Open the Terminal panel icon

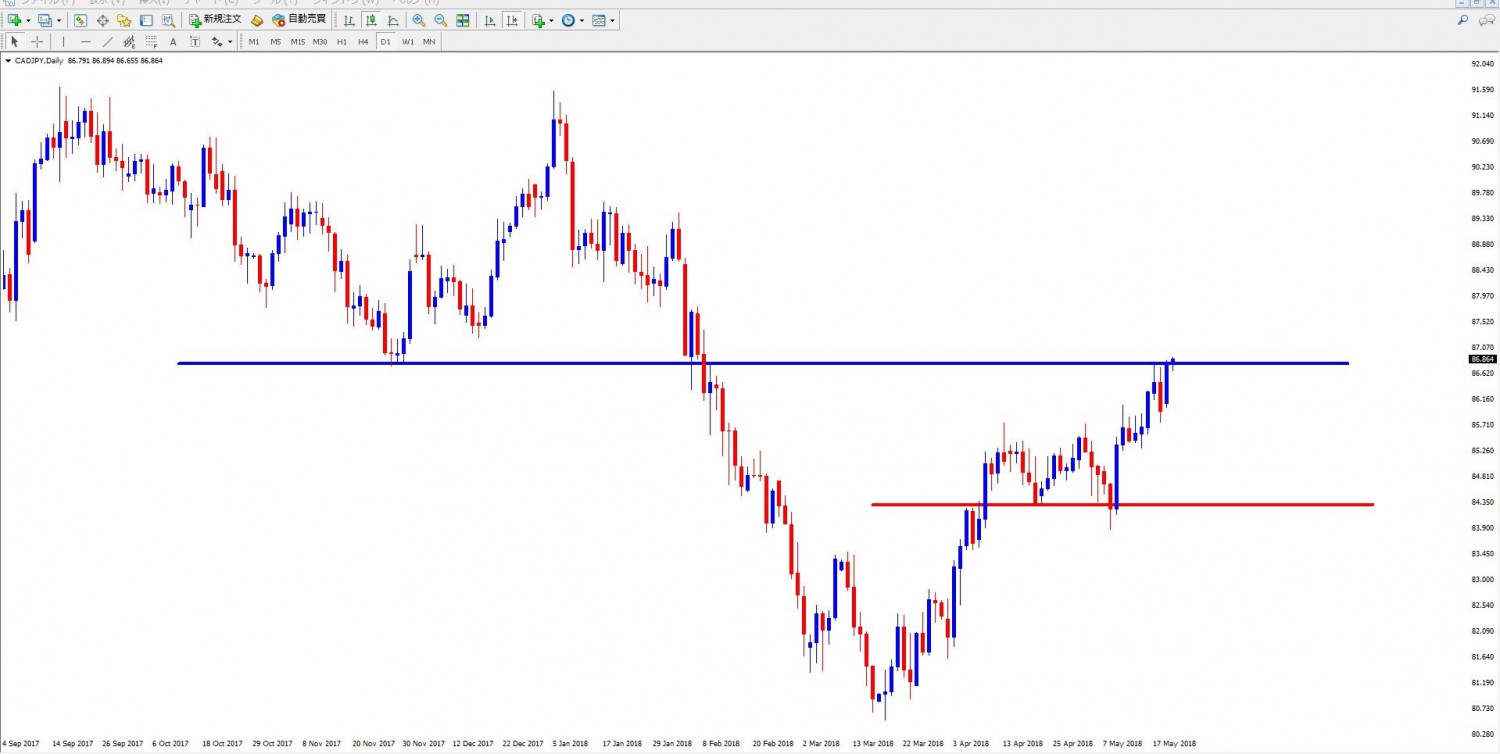pos(146,20)
